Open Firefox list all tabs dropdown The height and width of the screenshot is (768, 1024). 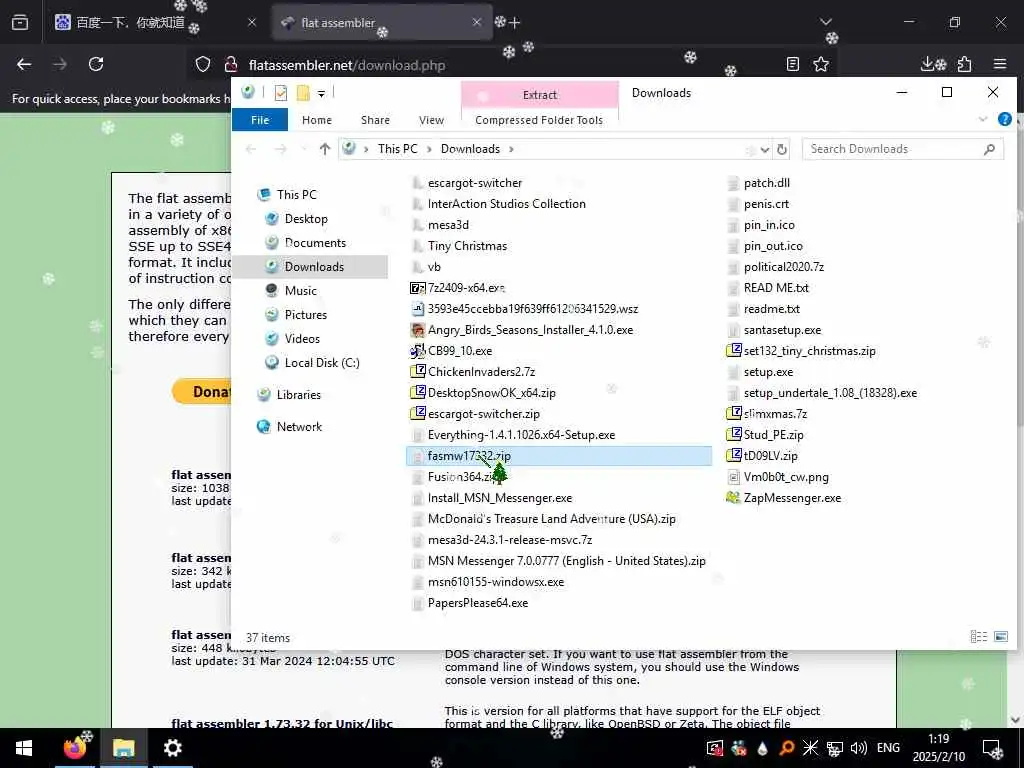(826, 22)
